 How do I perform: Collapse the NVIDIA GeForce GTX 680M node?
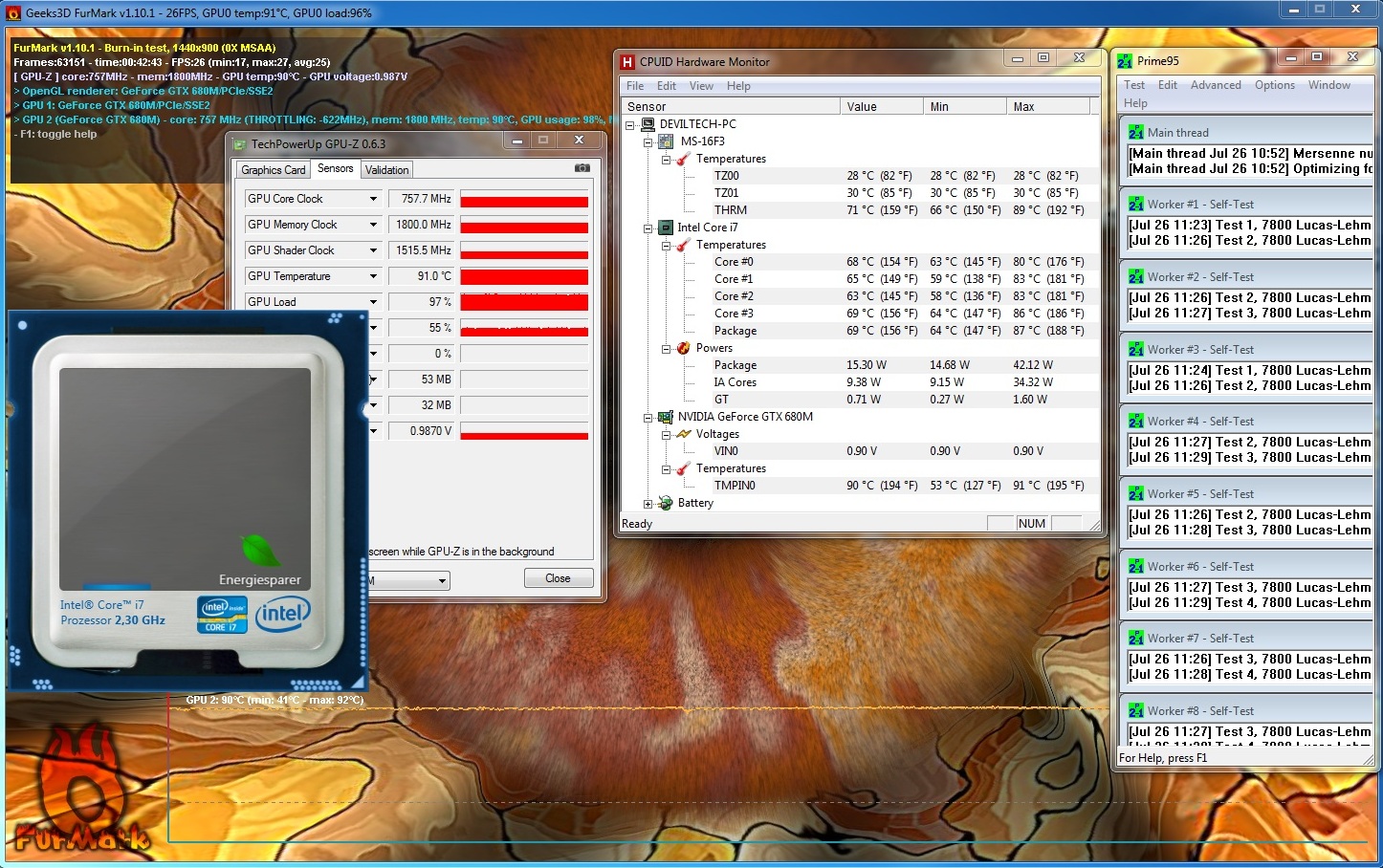pyautogui.click(x=648, y=417)
